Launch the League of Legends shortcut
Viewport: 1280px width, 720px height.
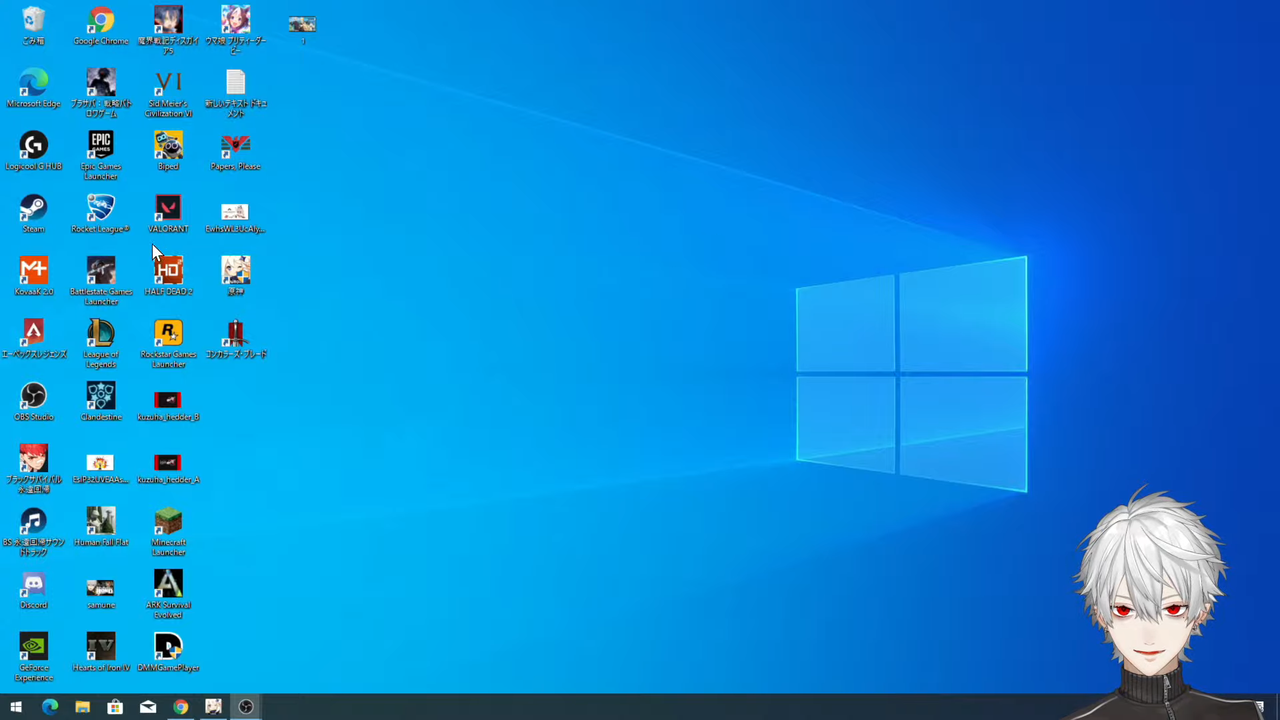click(x=101, y=344)
